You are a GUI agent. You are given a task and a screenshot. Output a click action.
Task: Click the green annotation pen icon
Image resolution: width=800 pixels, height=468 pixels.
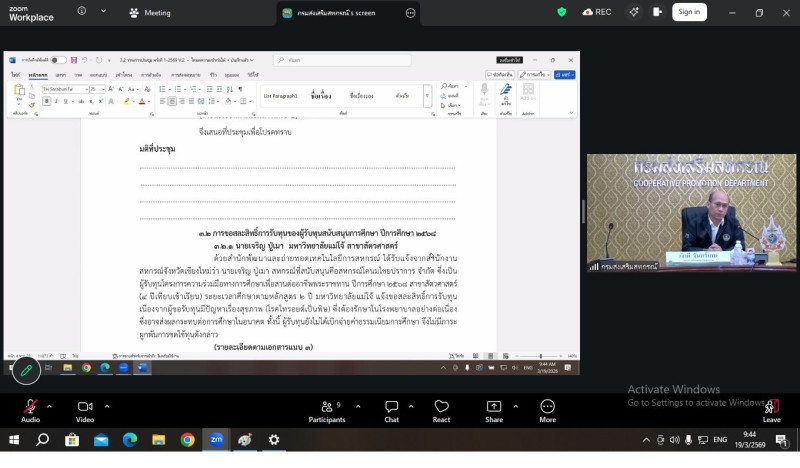pyautogui.click(x=26, y=371)
